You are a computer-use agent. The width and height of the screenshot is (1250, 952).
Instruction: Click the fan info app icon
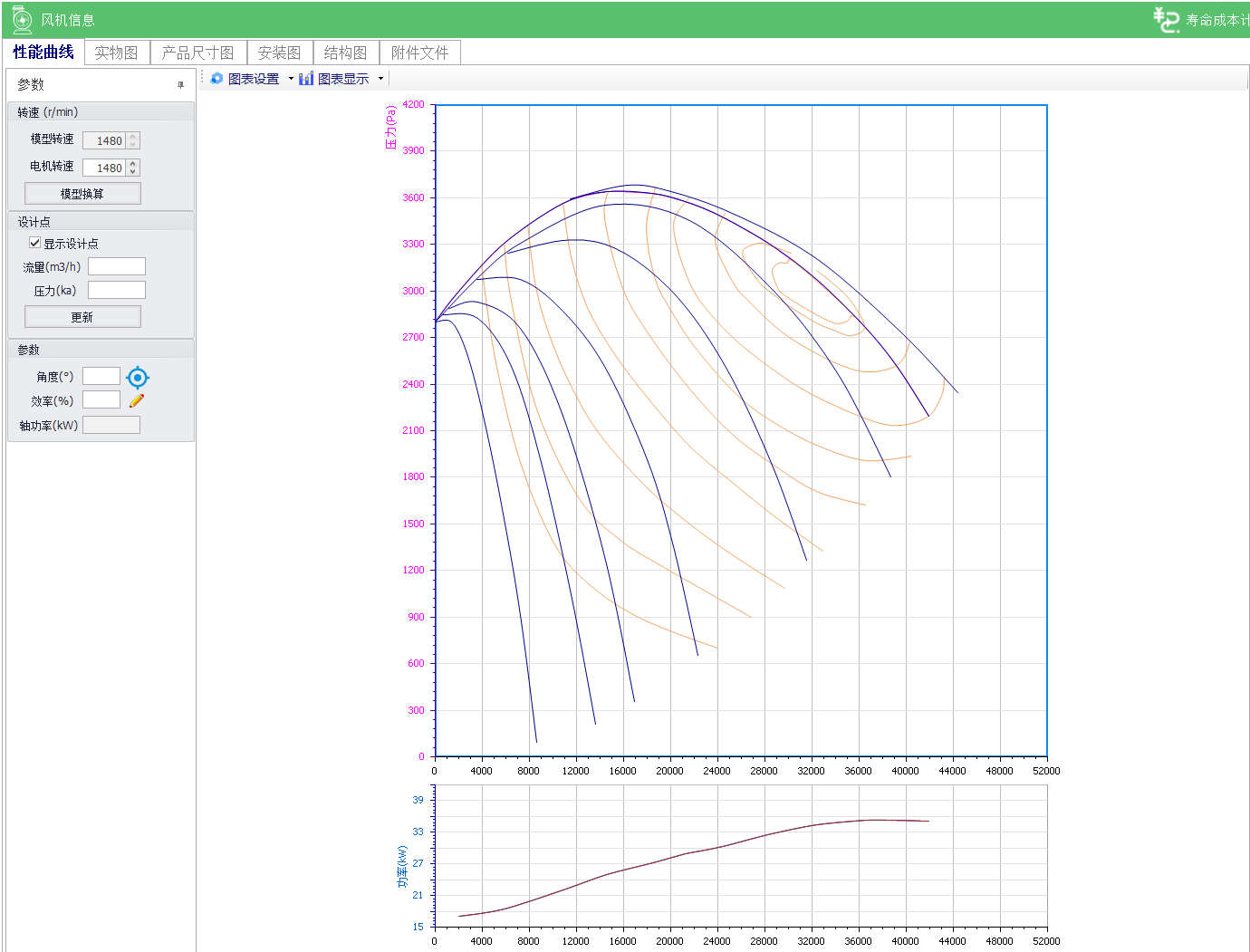click(x=22, y=19)
